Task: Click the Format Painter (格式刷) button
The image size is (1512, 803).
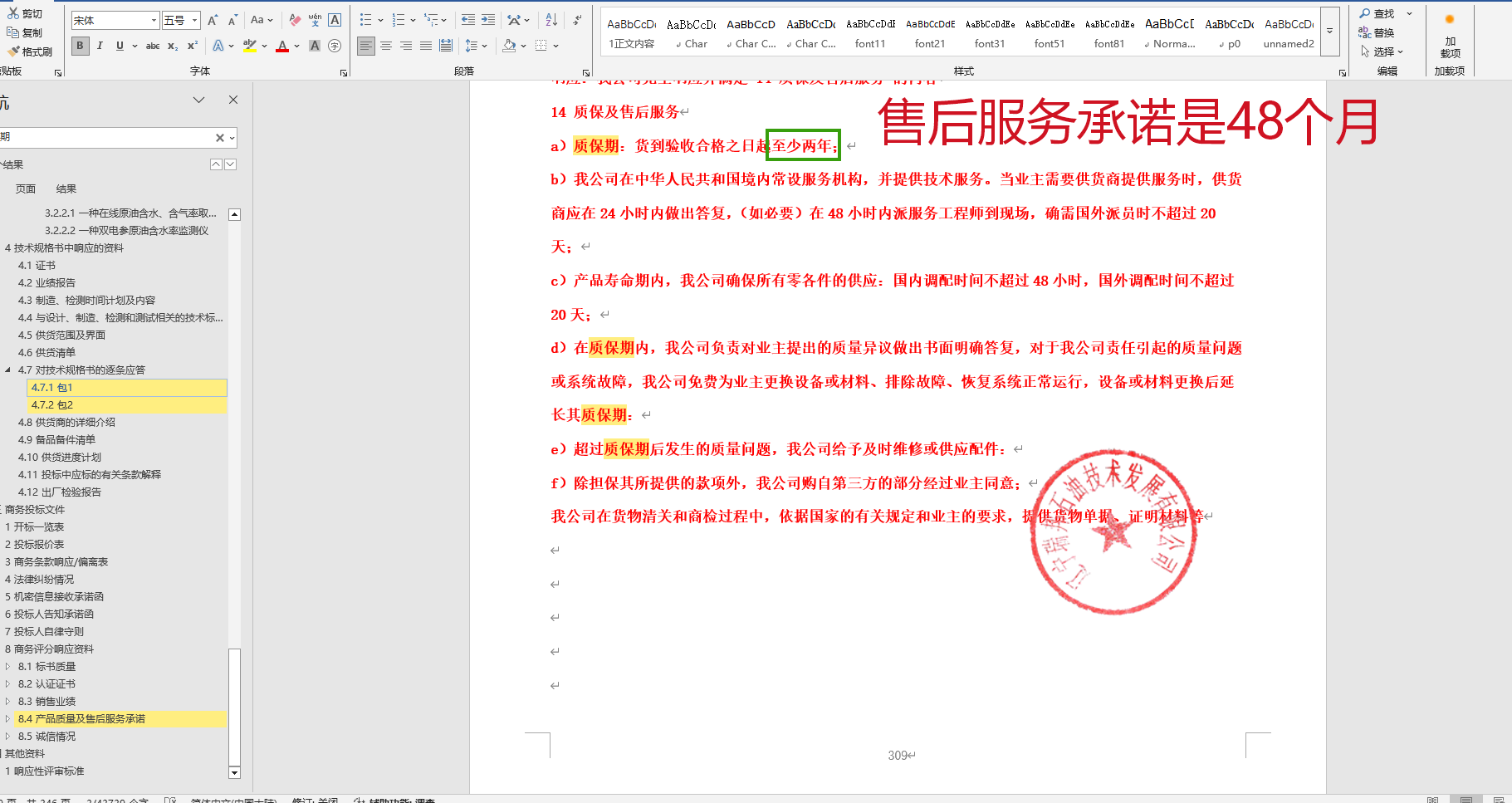Action: 30,51
